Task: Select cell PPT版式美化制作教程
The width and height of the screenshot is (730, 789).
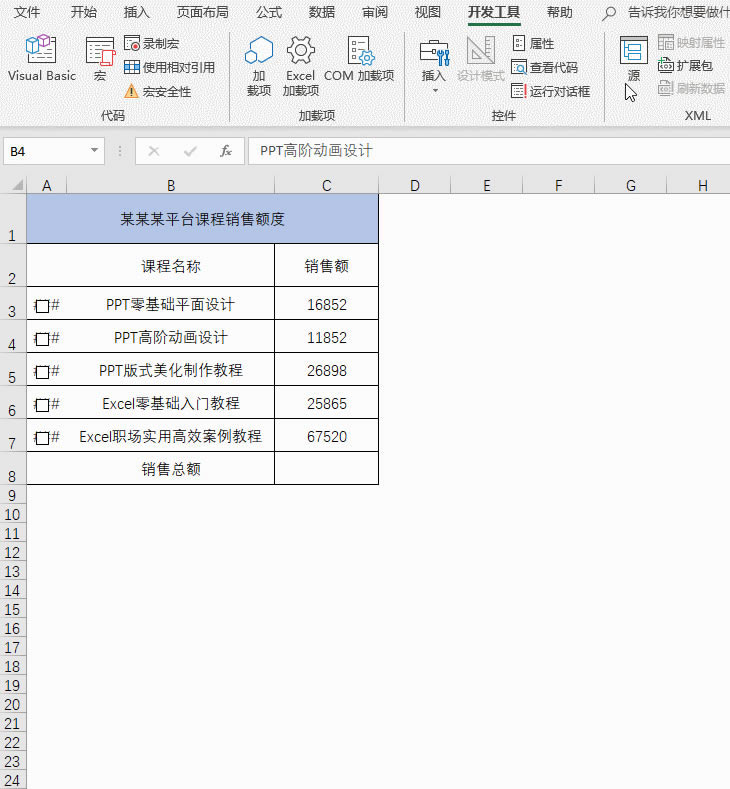Action: pyautogui.click(x=171, y=370)
